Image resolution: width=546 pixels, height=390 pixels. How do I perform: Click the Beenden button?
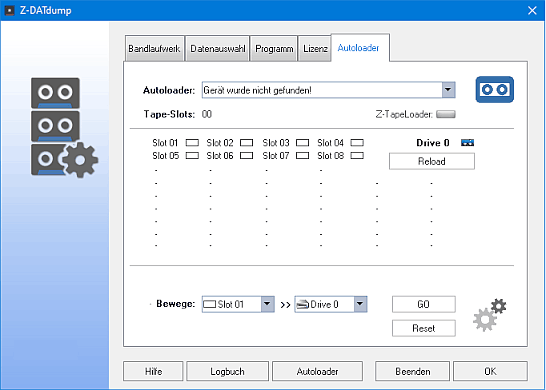(x=412, y=371)
